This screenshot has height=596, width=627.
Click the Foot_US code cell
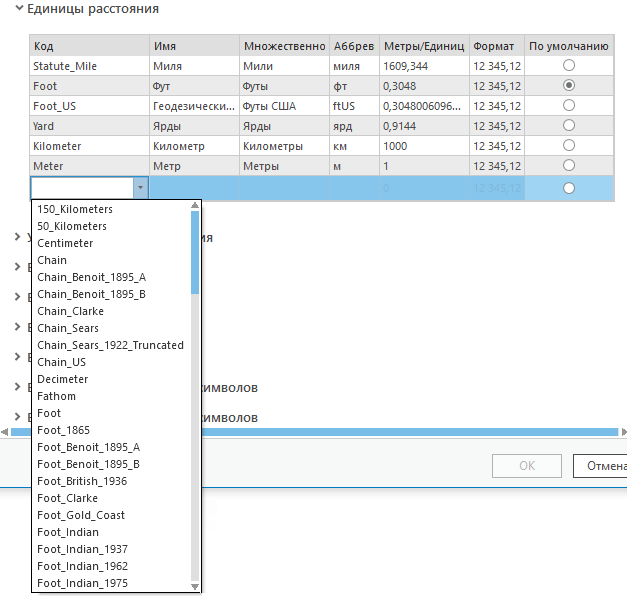point(89,105)
